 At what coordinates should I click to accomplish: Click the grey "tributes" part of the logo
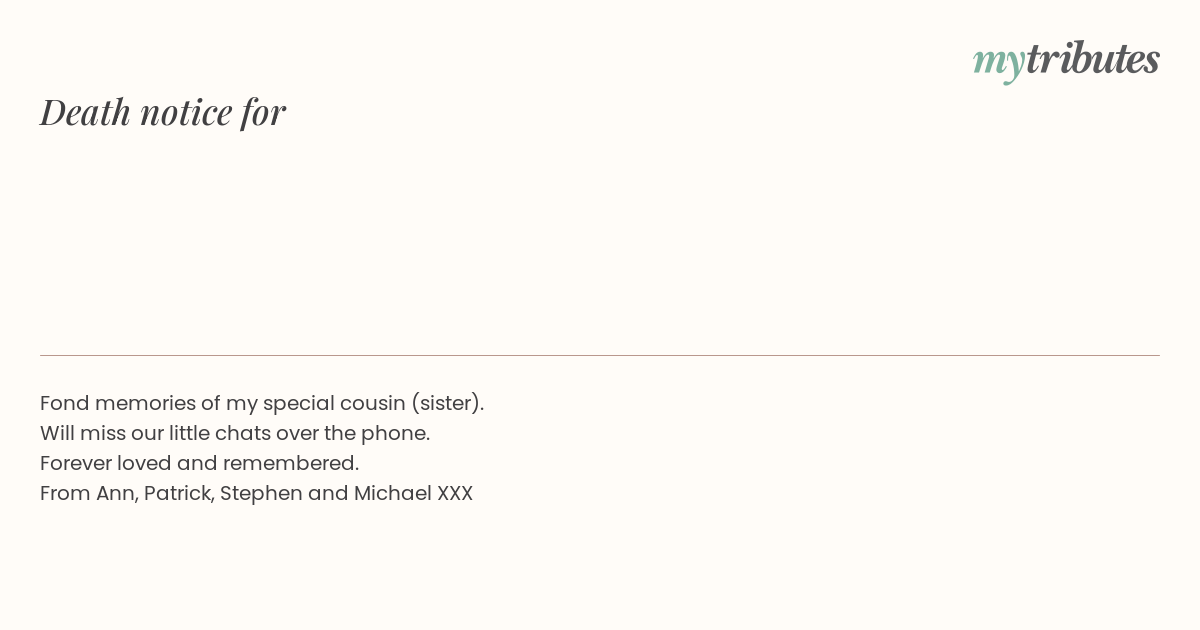point(1093,58)
